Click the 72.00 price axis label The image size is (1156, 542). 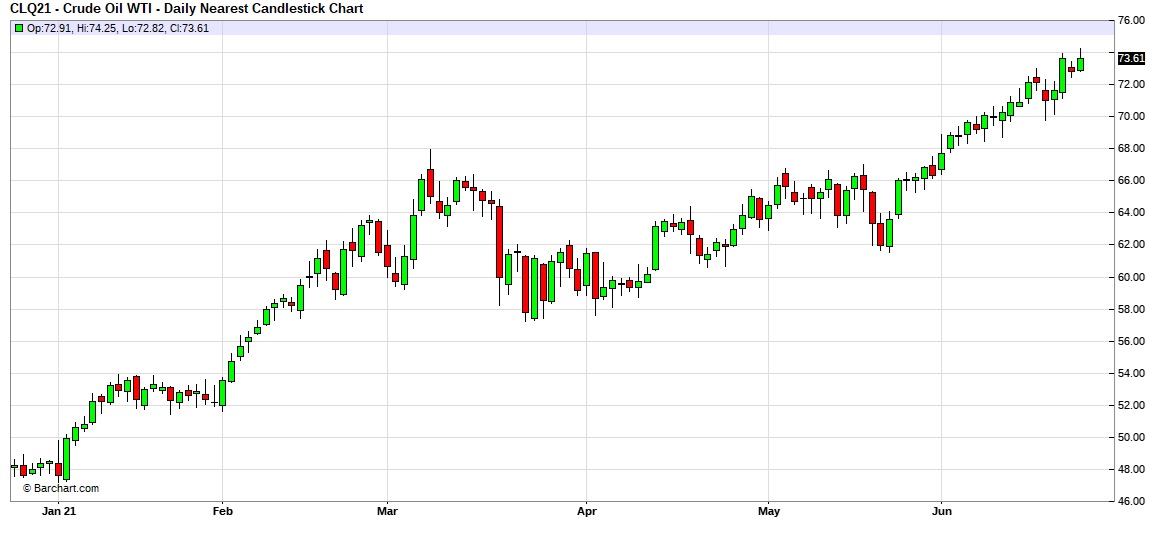pyautogui.click(x=1132, y=85)
